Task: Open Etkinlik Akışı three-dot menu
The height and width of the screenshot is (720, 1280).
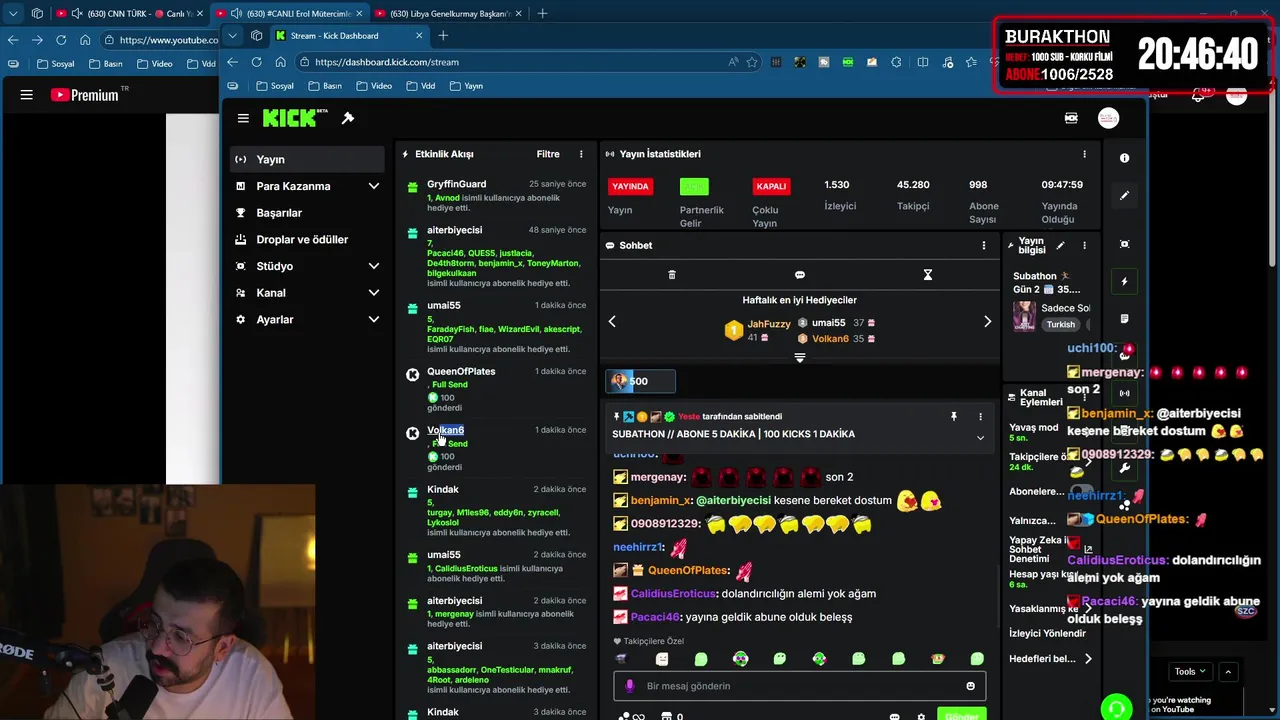Action: point(581,154)
